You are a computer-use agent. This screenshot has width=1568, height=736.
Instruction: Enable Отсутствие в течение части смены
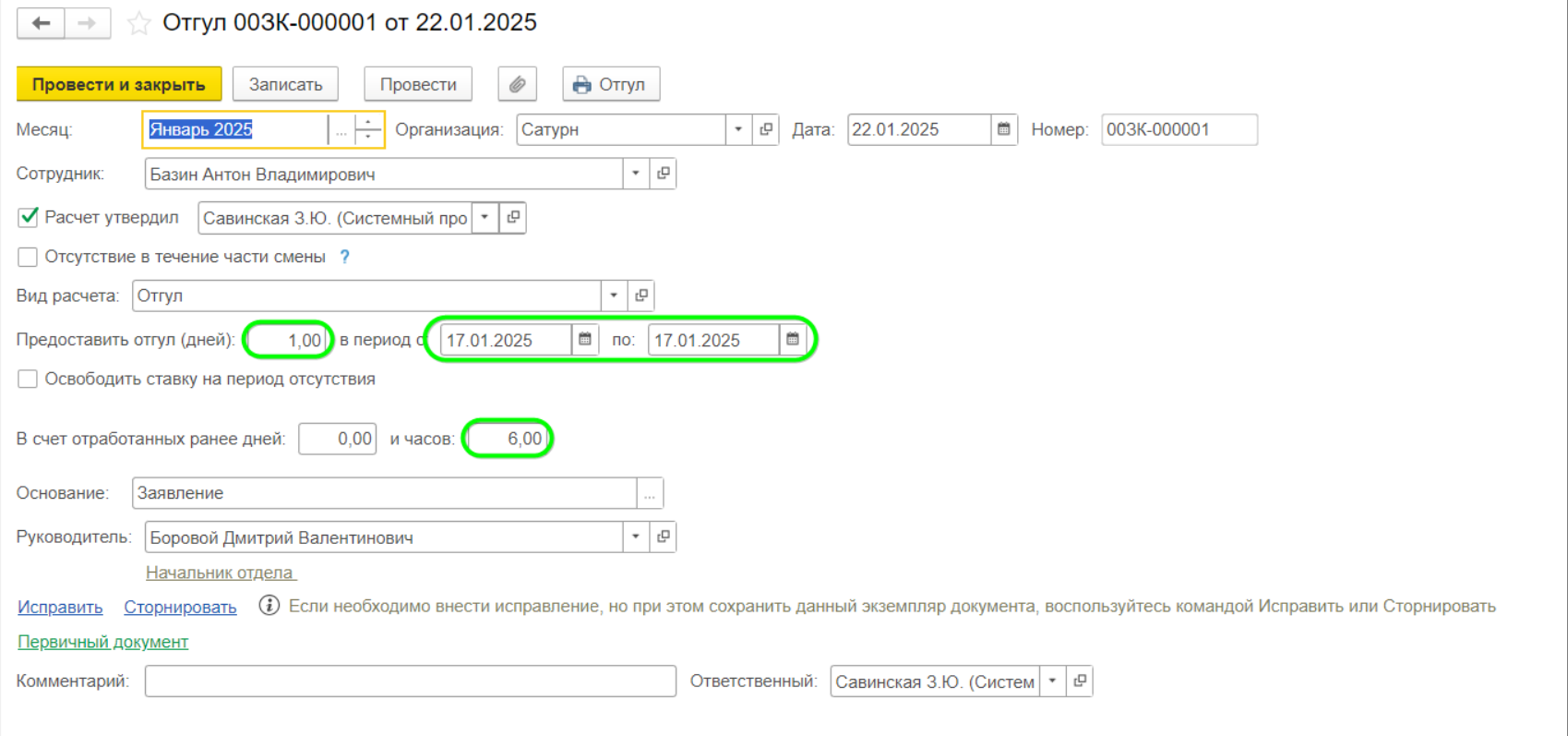point(28,257)
